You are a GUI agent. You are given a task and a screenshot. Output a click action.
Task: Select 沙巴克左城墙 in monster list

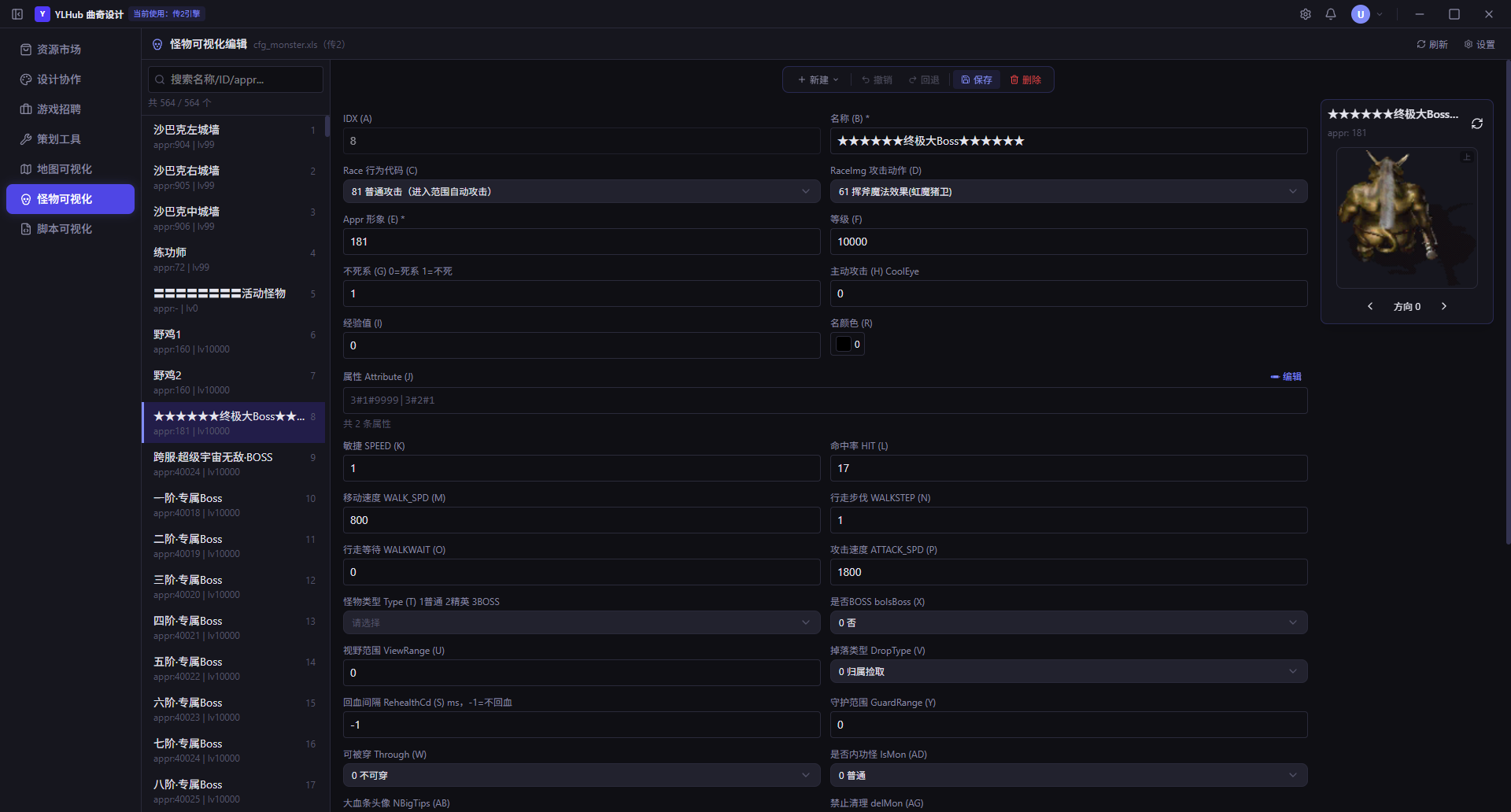(x=233, y=136)
